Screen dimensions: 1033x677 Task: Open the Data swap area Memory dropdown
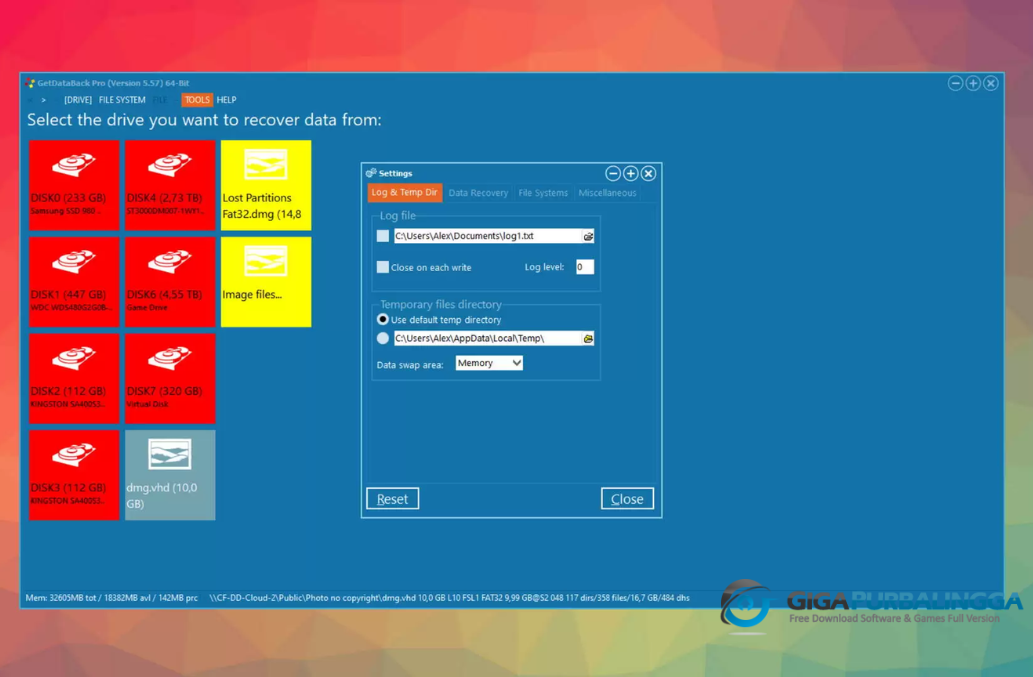point(489,363)
